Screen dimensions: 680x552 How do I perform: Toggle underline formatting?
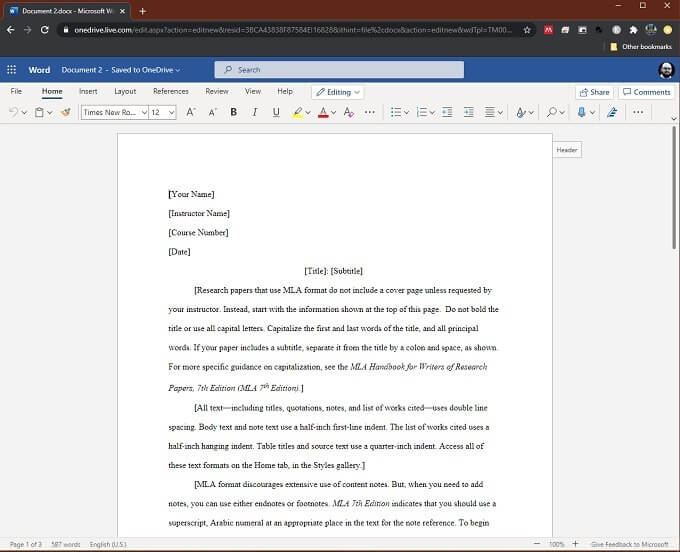276,113
